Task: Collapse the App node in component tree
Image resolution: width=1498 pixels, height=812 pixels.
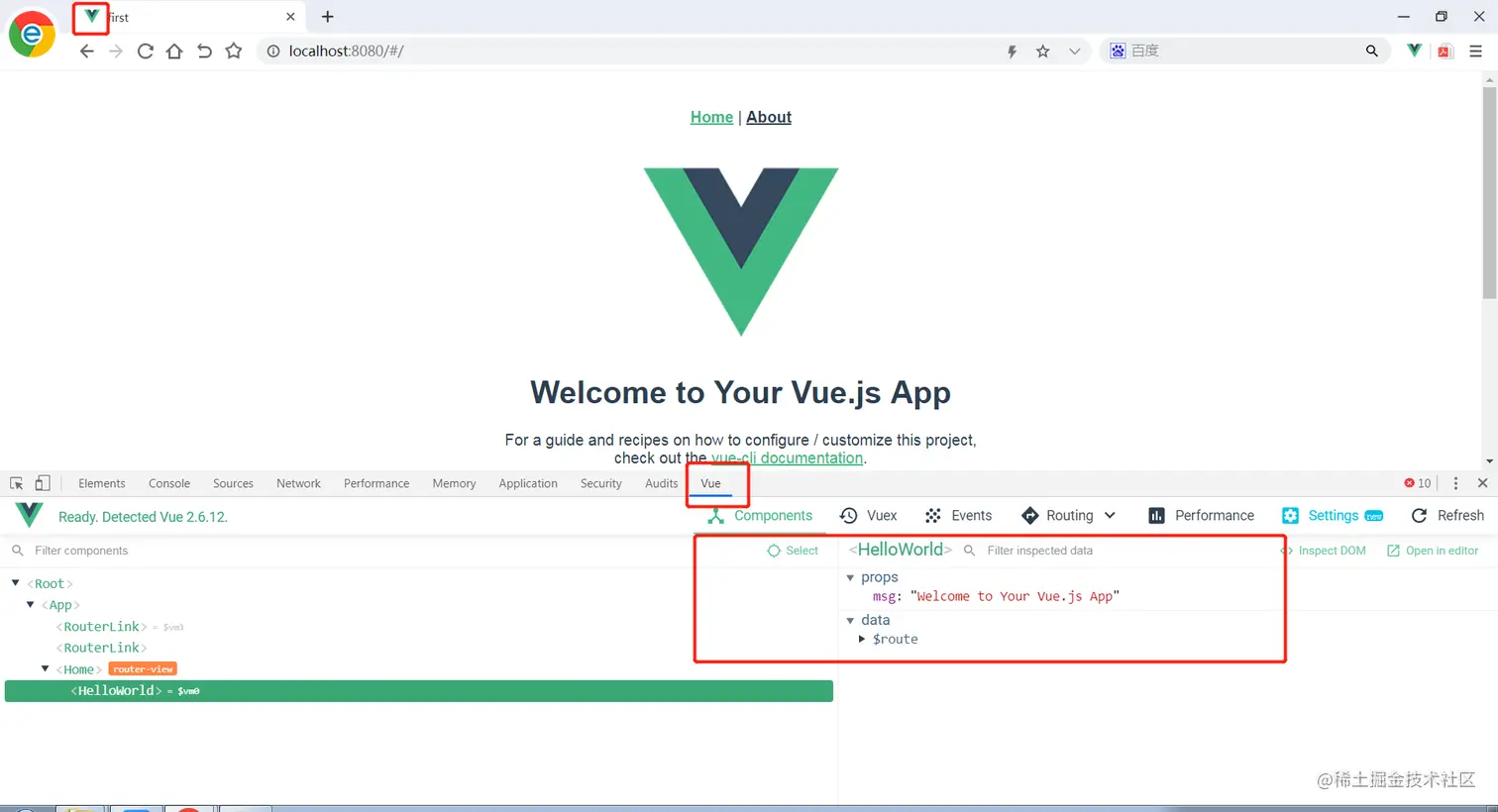Action: pyautogui.click(x=31, y=604)
